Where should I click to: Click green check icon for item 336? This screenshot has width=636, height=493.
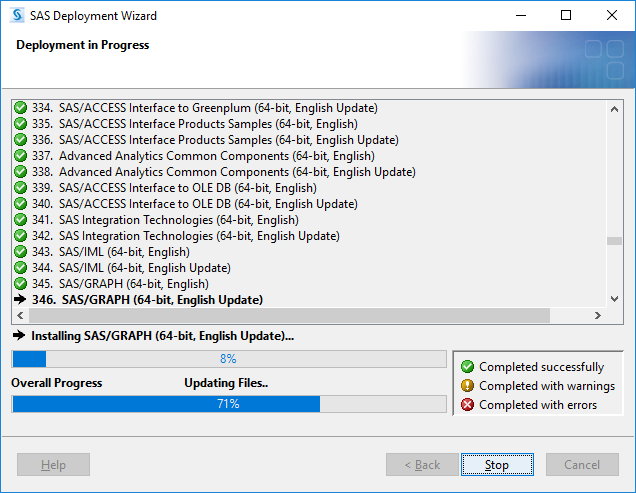(x=20, y=140)
